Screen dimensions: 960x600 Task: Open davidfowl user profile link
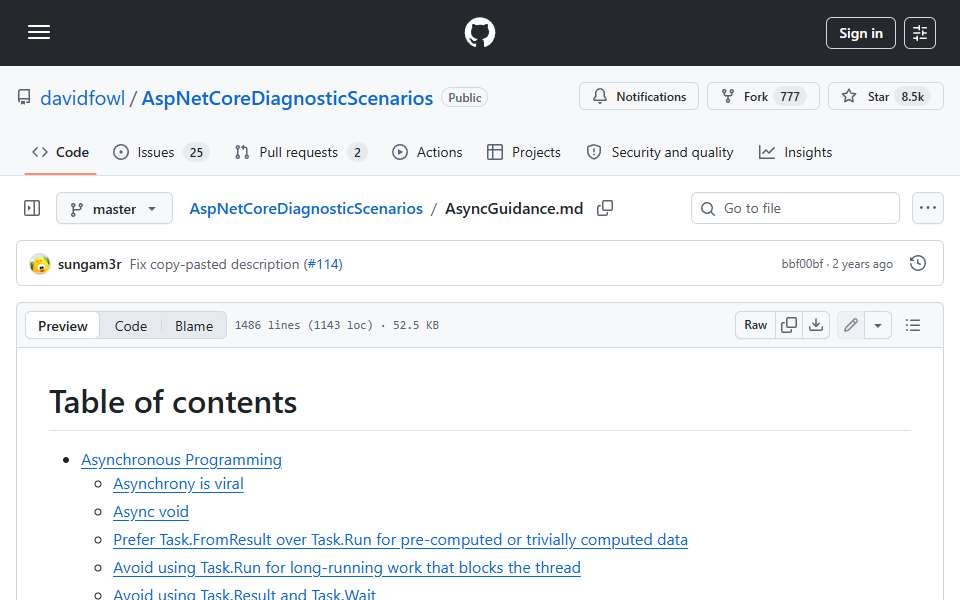83,98
